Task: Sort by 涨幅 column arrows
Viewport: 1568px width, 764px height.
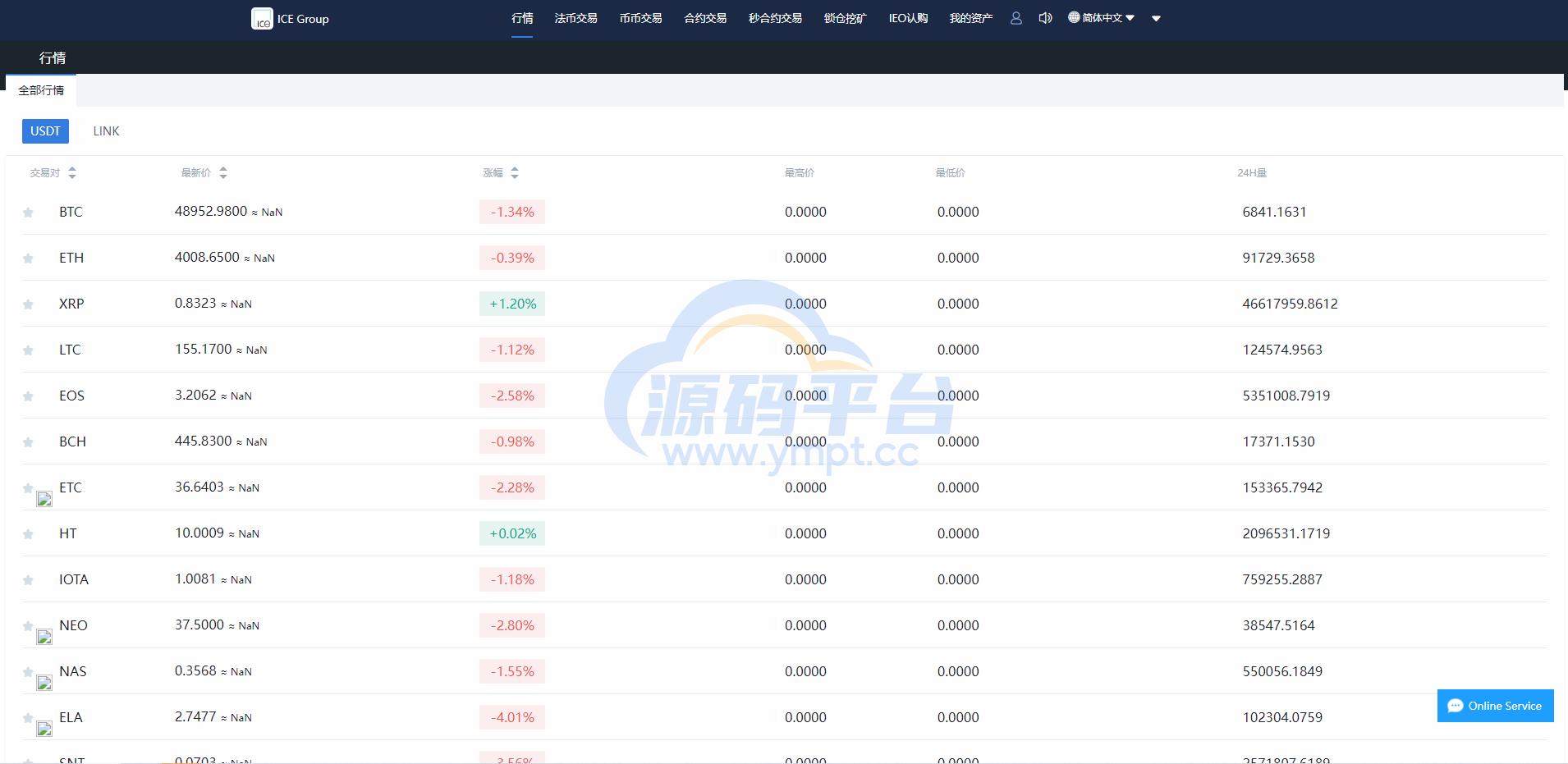Action: pos(515,172)
